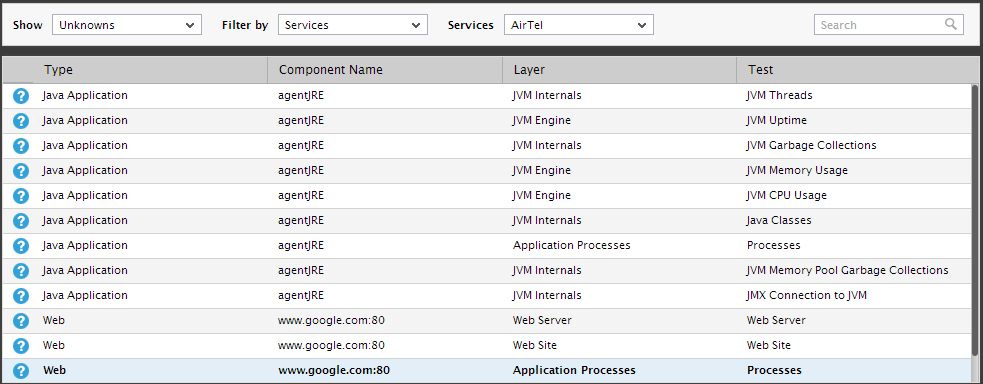Click the search magnifier icon
Image resolution: width=983 pixels, height=384 pixels.
951,24
